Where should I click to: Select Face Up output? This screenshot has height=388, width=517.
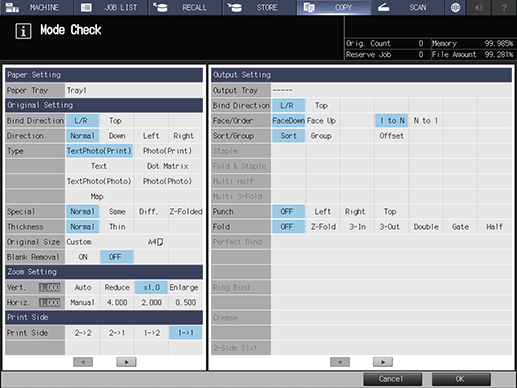coord(322,121)
